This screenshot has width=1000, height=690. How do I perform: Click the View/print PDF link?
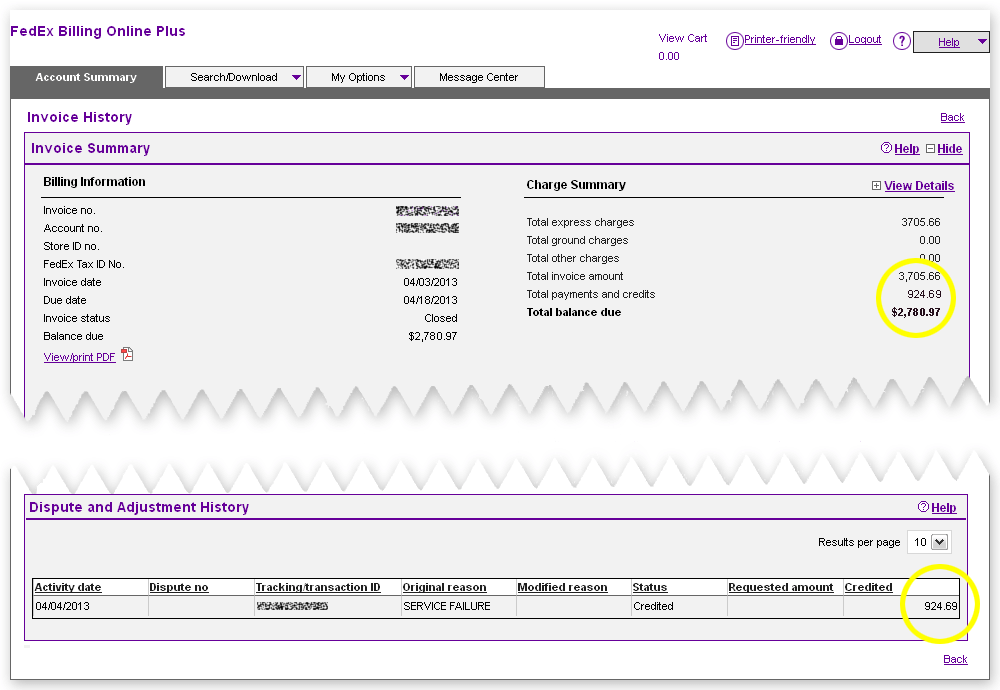coord(80,357)
